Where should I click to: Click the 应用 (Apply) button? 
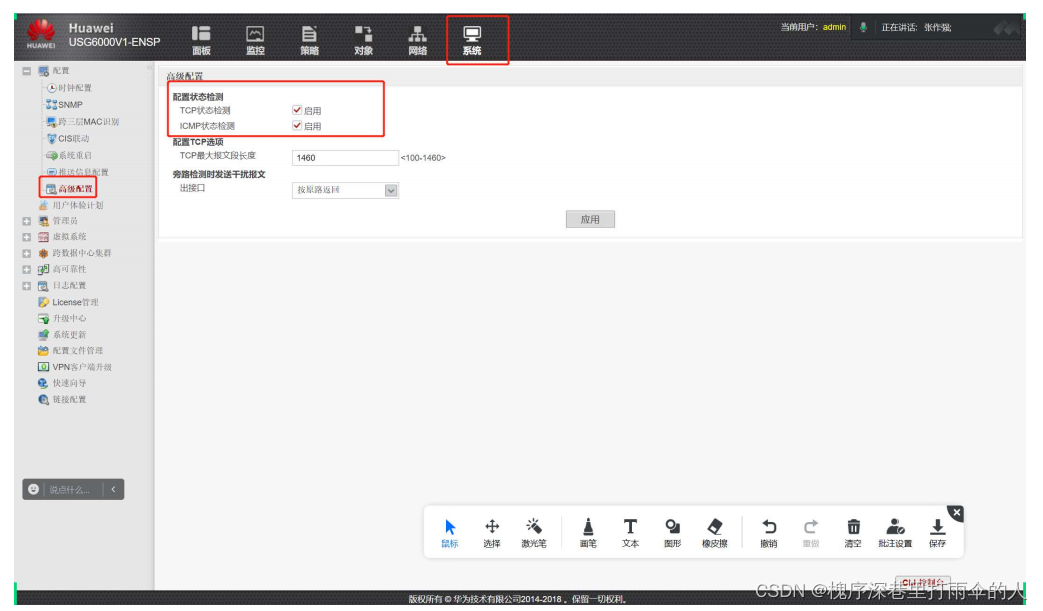tap(590, 219)
